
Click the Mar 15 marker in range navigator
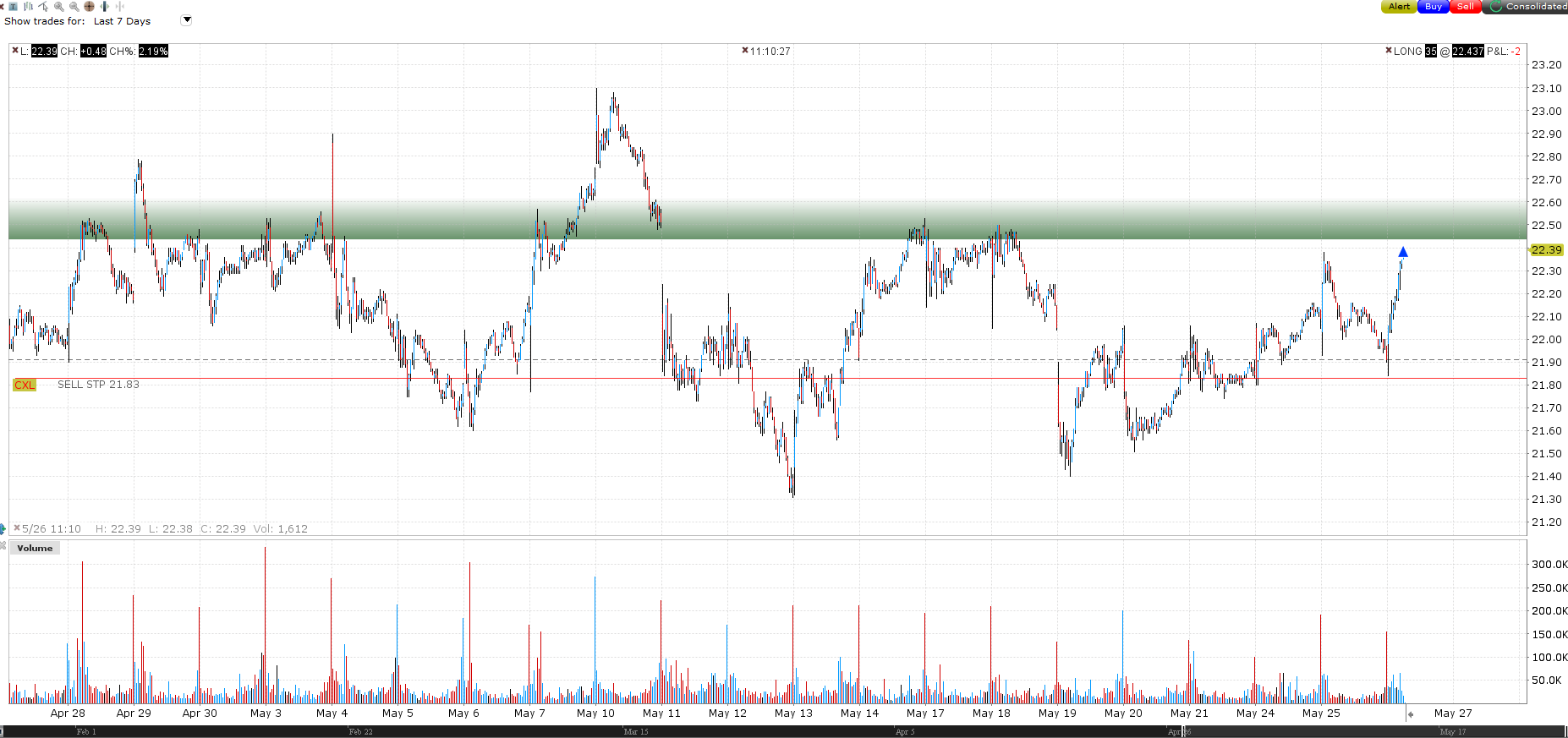coord(636,732)
